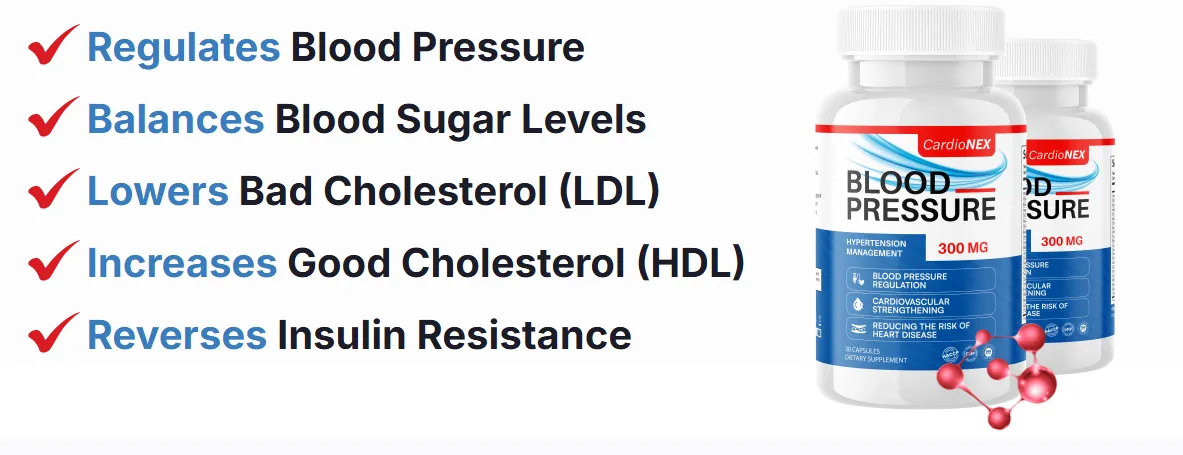Click the blue word "Lowers"

pos(158,192)
